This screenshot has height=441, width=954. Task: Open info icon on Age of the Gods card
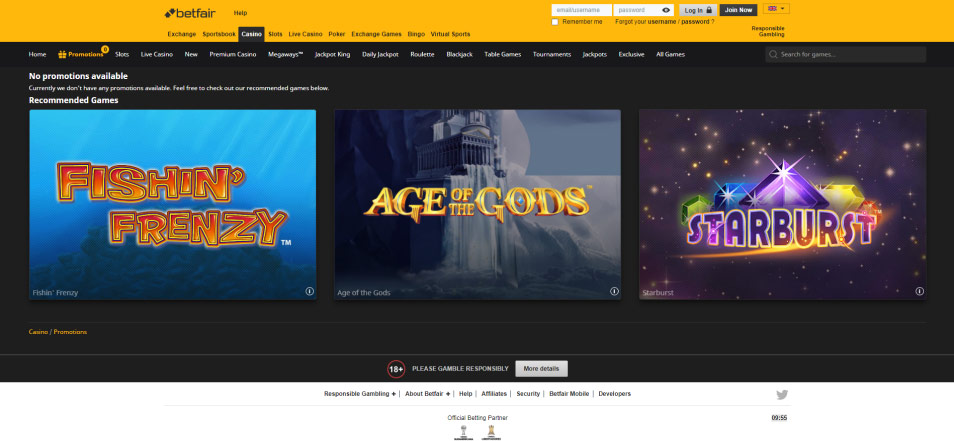pos(614,291)
